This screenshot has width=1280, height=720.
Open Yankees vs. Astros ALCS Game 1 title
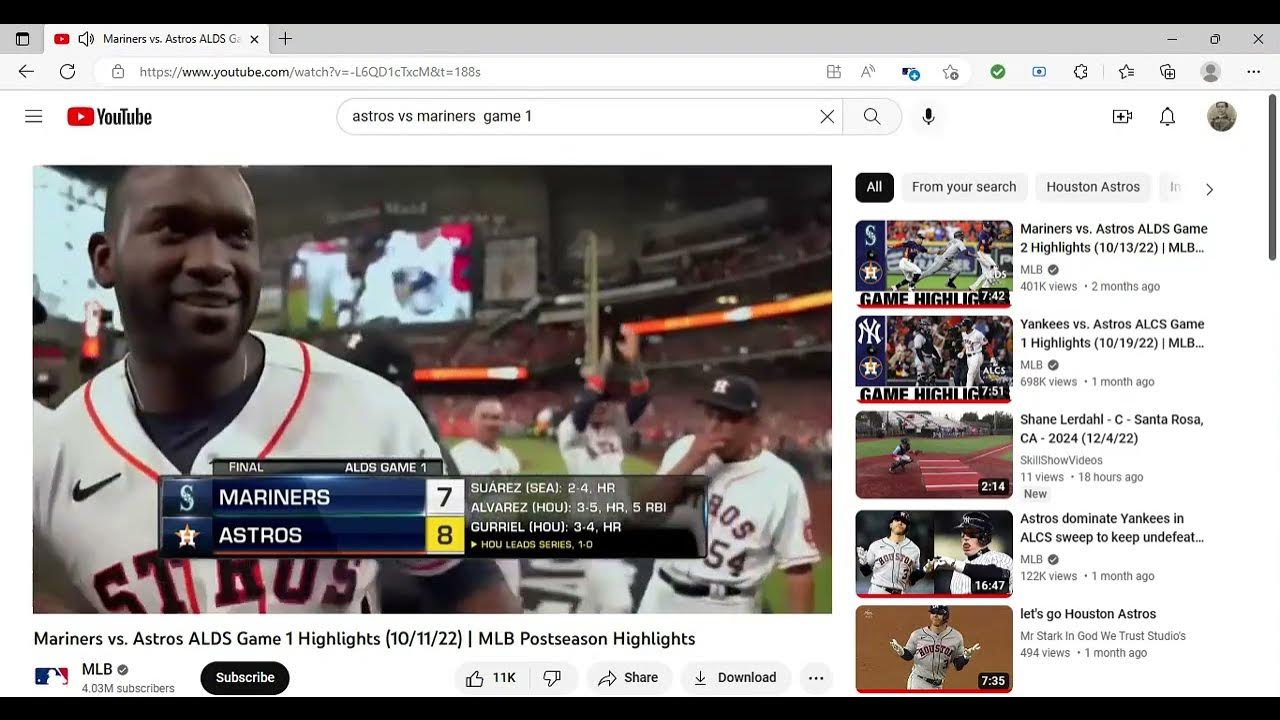point(1112,333)
